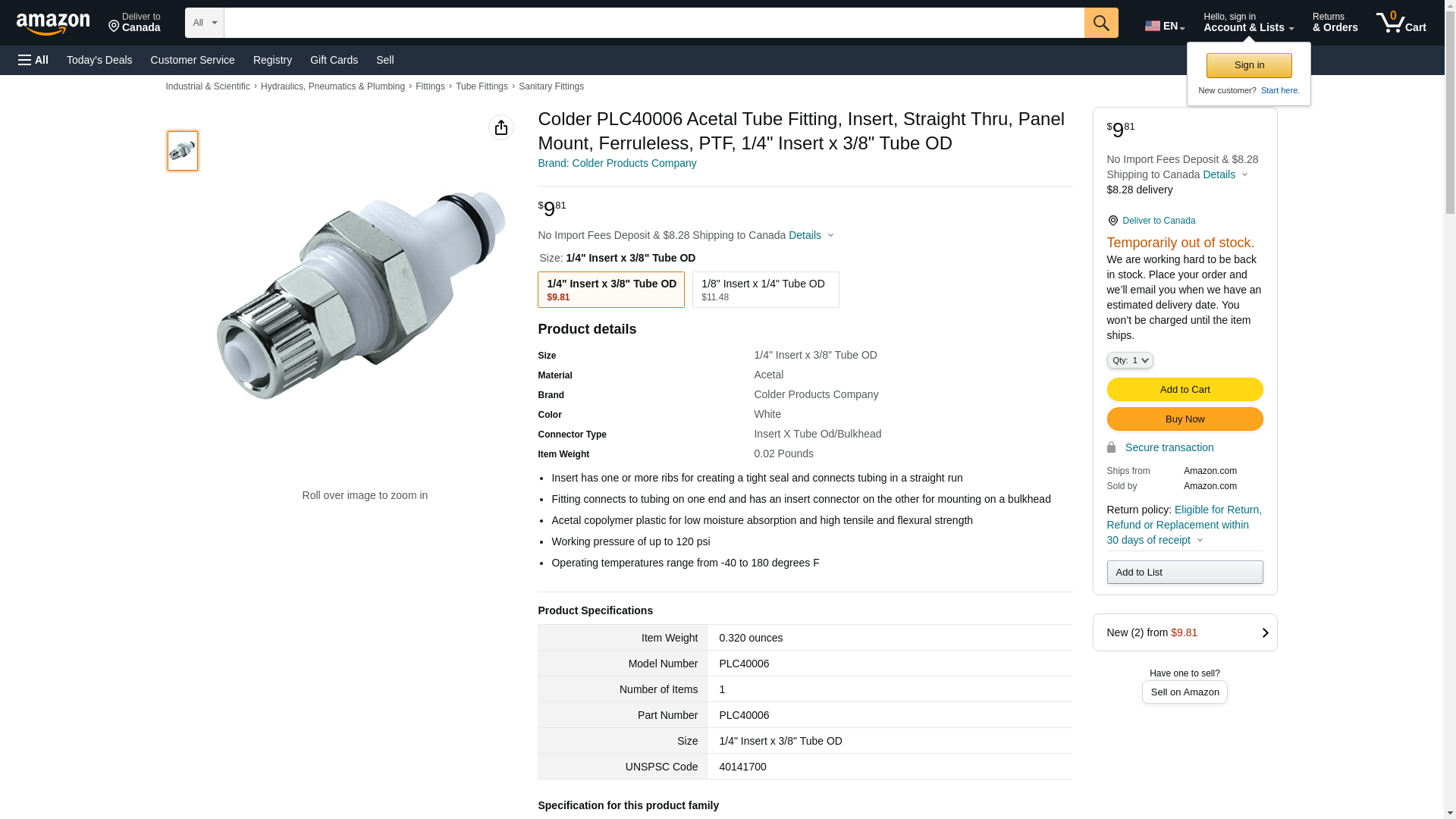Viewport: 1456px width, 819px height.
Task: Click the Buy Now button
Action: (x=1185, y=419)
